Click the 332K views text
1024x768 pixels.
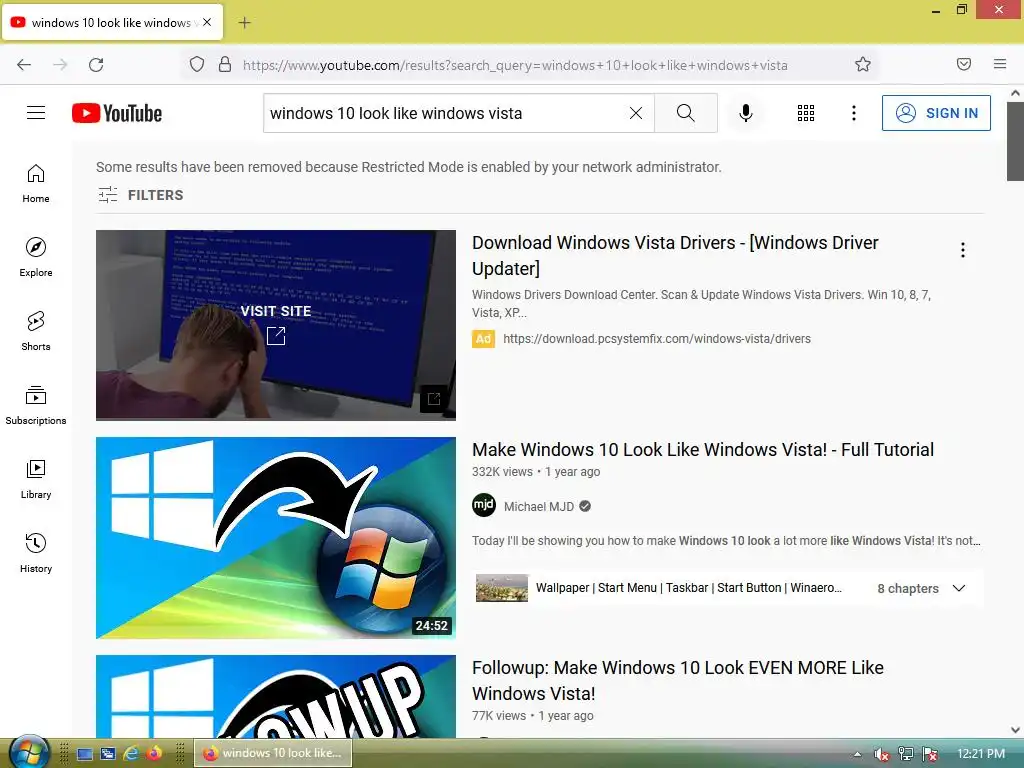pyautogui.click(x=502, y=472)
